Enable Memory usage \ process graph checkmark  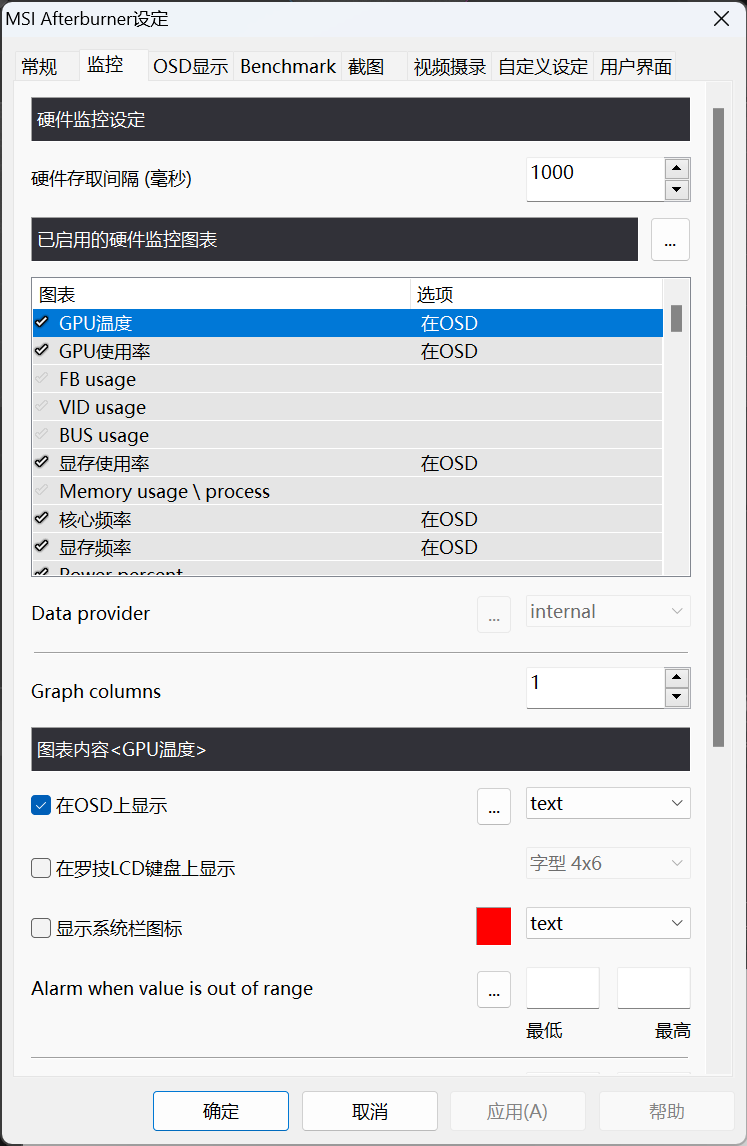42,490
